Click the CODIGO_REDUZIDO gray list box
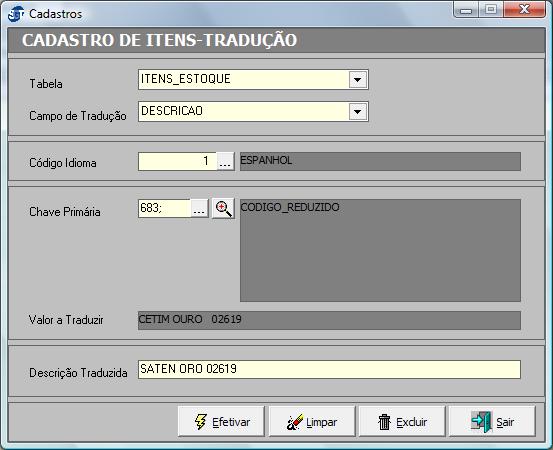Viewport: 553px width, 450px height. coord(380,250)
